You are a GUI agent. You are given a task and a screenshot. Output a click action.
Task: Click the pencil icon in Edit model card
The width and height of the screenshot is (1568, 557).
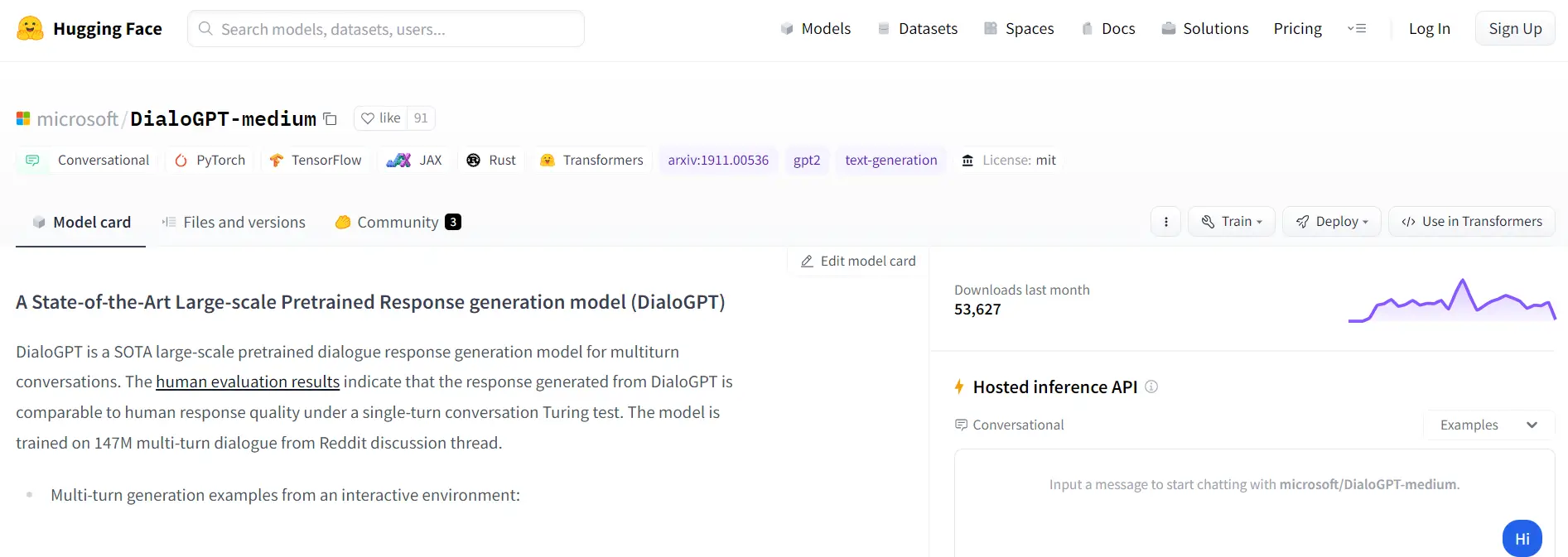(x=807, y=262)
